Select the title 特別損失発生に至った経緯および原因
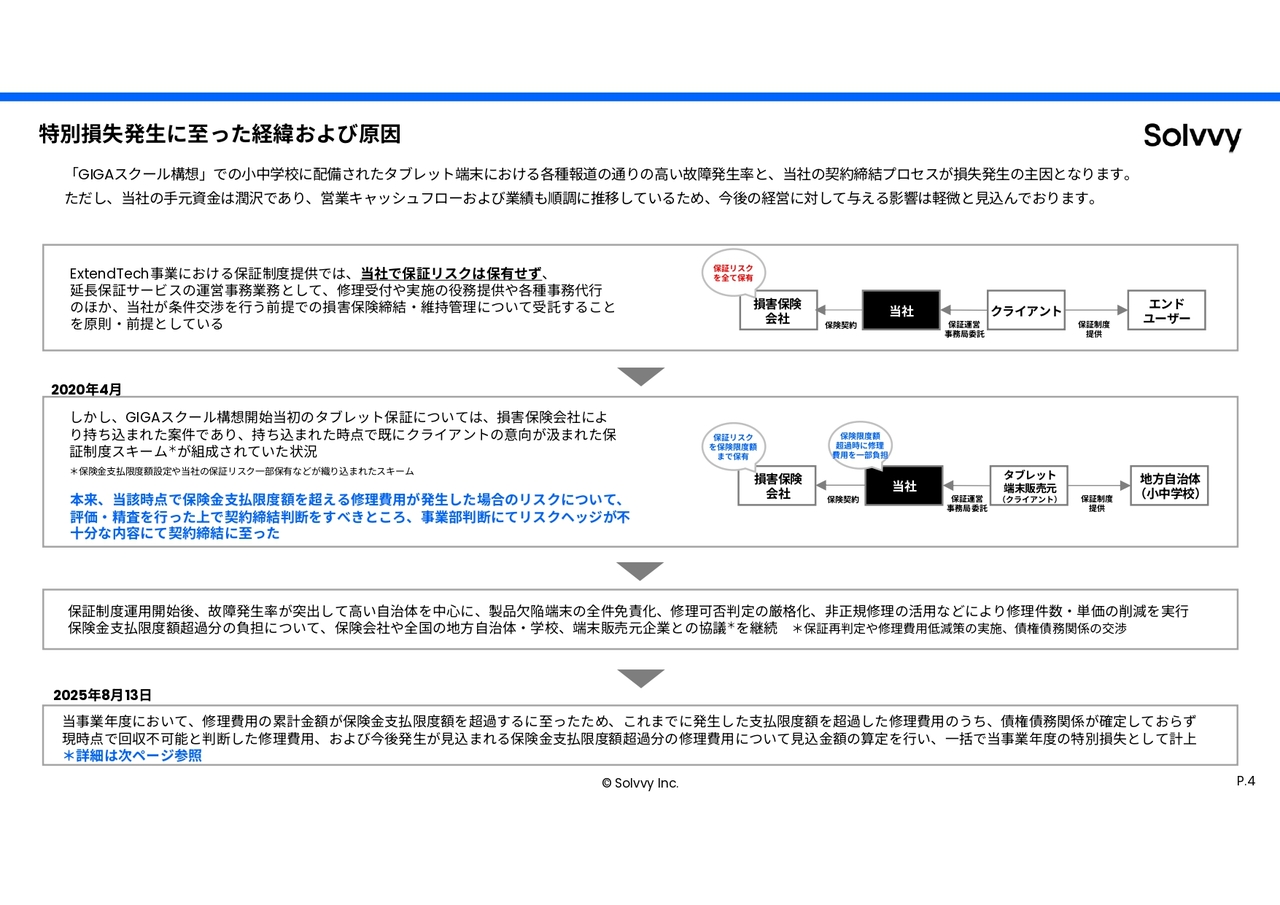Viewport: 1280px width, 905px height. click(x=220, y=134)
